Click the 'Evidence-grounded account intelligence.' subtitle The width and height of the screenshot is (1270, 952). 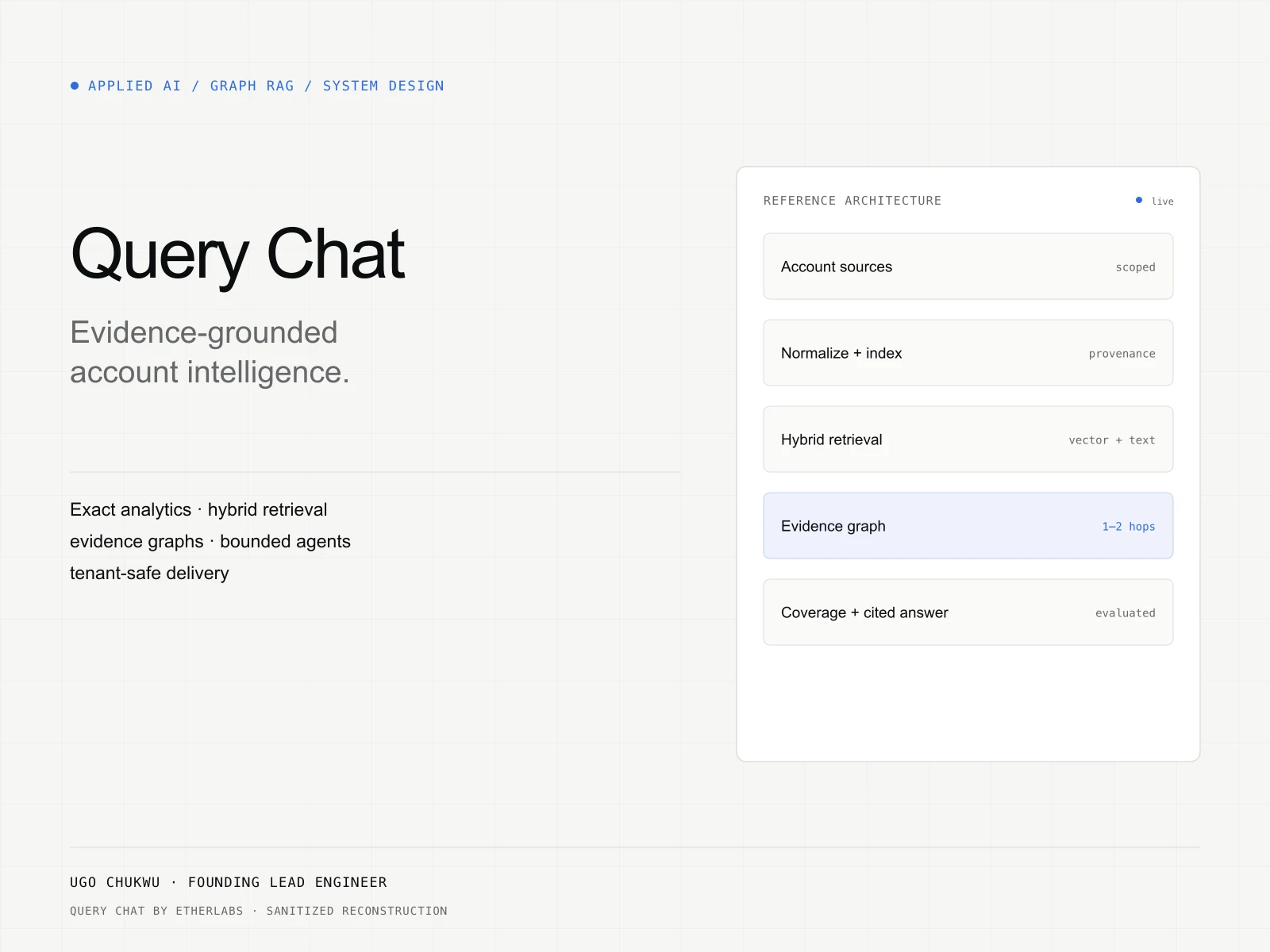click(x=210, y=352)
